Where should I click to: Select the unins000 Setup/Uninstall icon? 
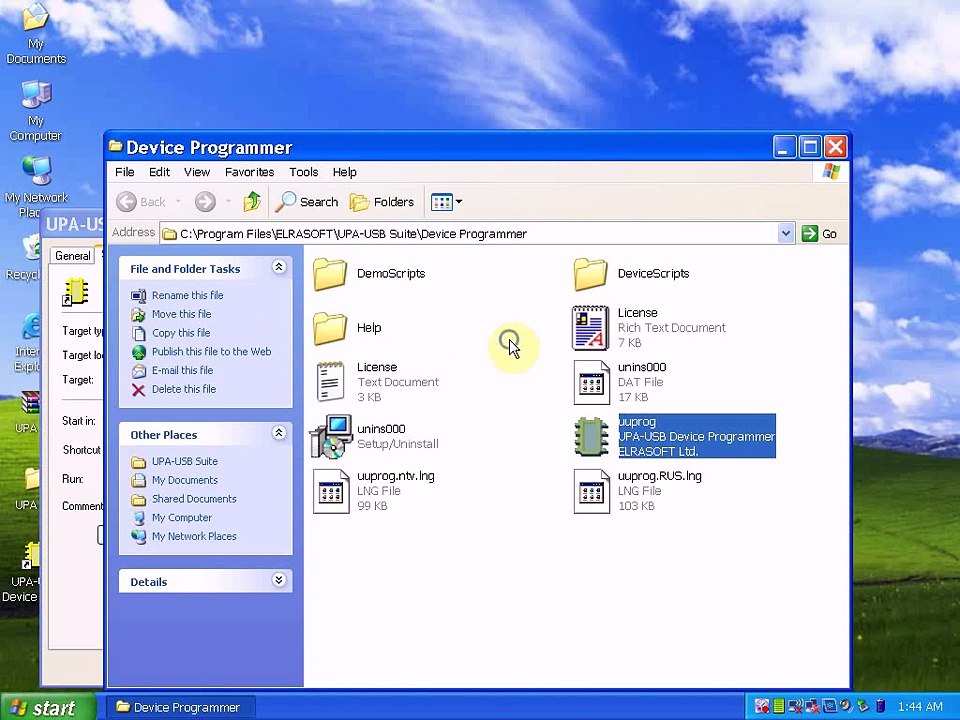coord(330,437)
